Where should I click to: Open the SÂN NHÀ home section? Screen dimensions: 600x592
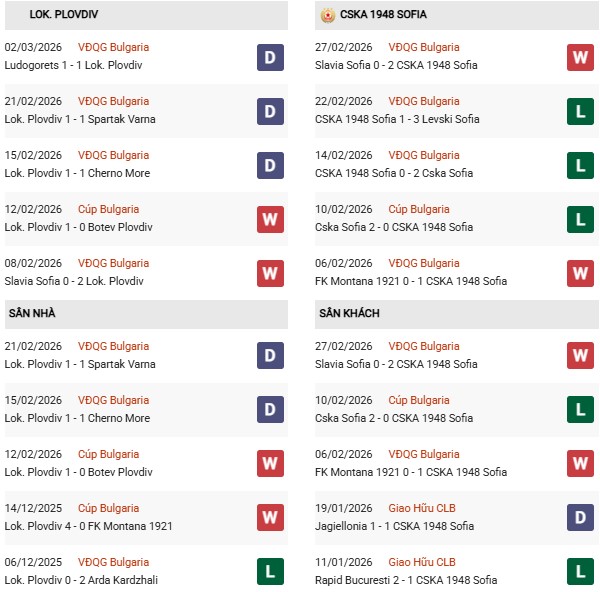click(x=31, y=314)
